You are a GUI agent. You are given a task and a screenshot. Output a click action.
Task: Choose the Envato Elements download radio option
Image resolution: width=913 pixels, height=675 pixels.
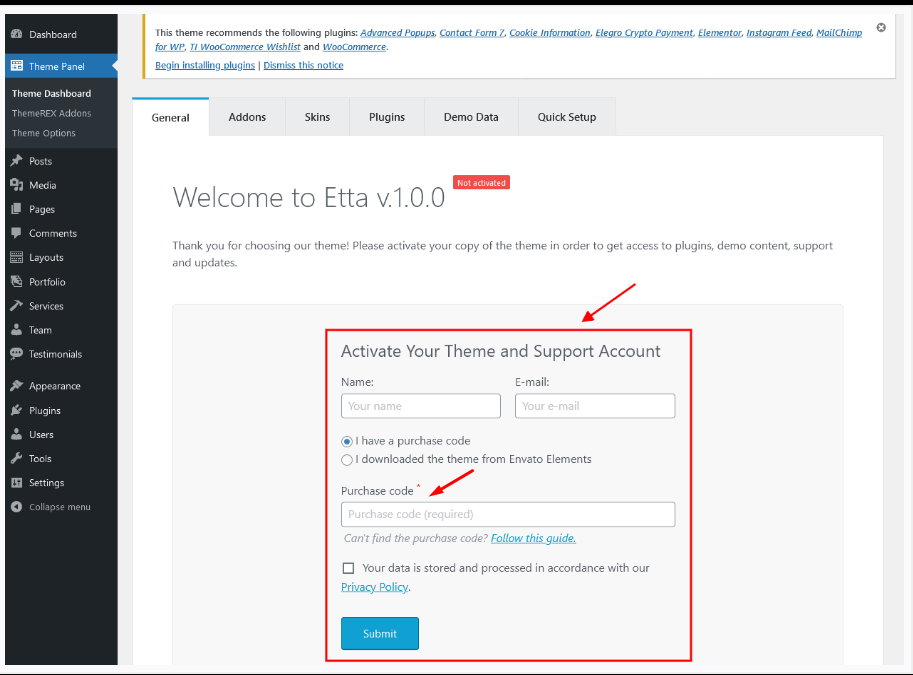[347, 460]
